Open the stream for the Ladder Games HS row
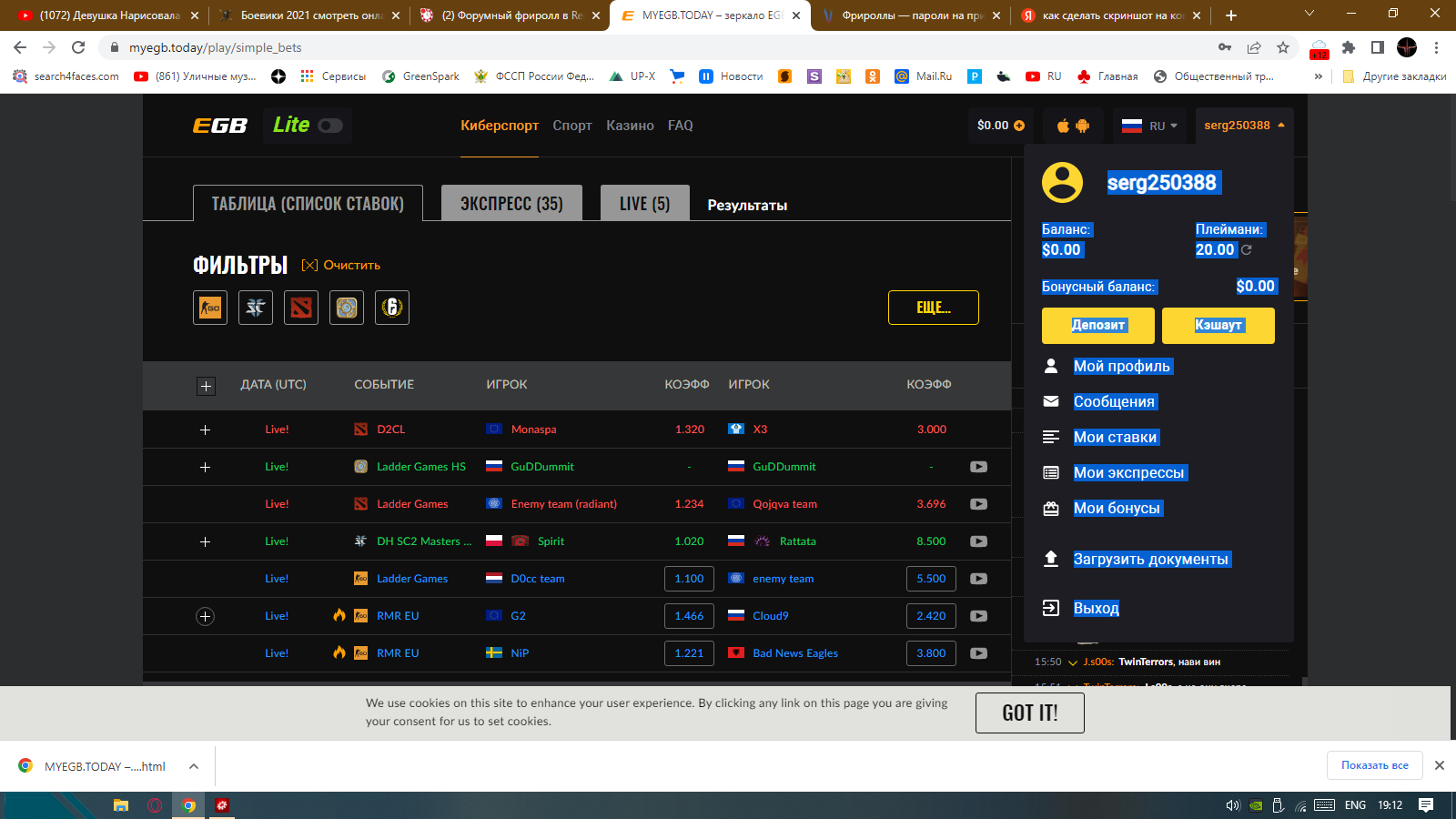The height and width of the screenshot is (819, 1456). pos(978,467)
